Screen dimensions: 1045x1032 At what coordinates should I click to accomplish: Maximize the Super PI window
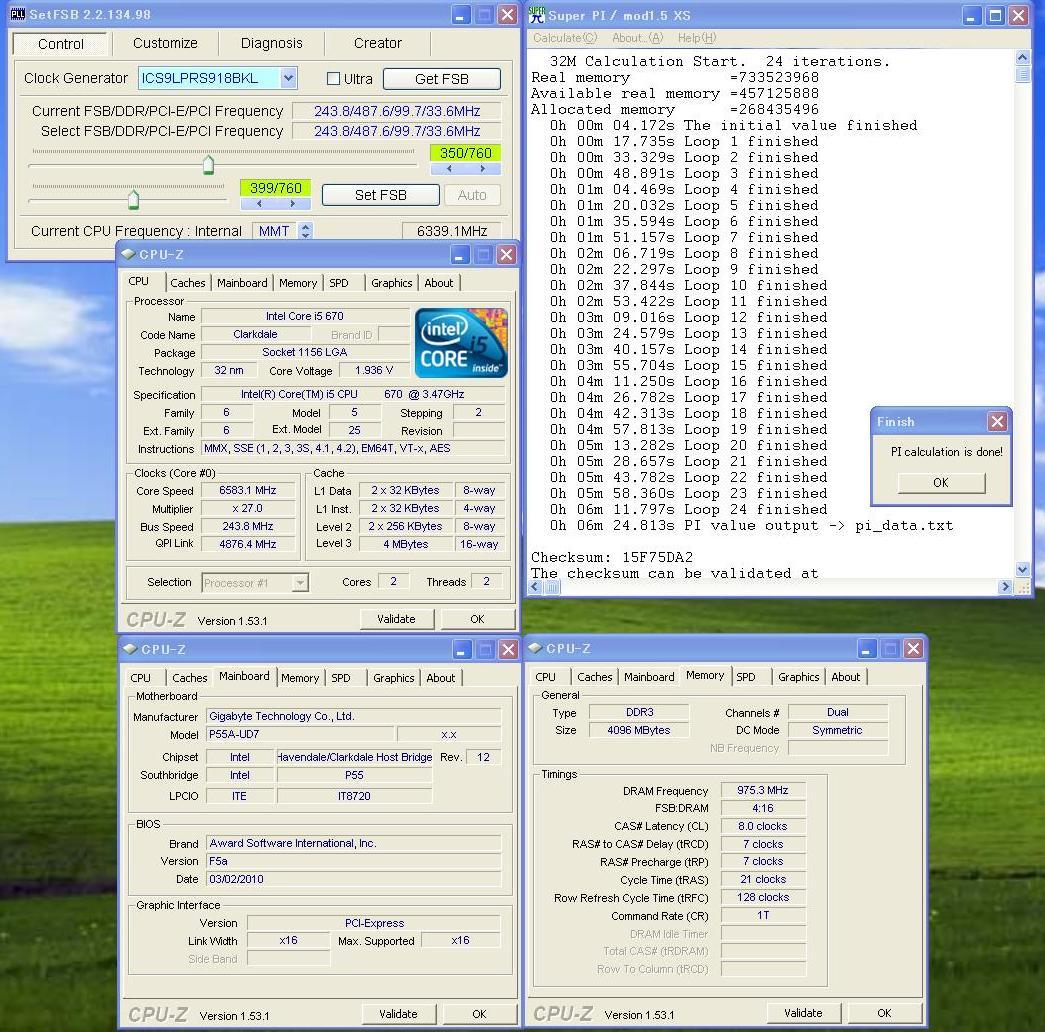coord(995,15)
